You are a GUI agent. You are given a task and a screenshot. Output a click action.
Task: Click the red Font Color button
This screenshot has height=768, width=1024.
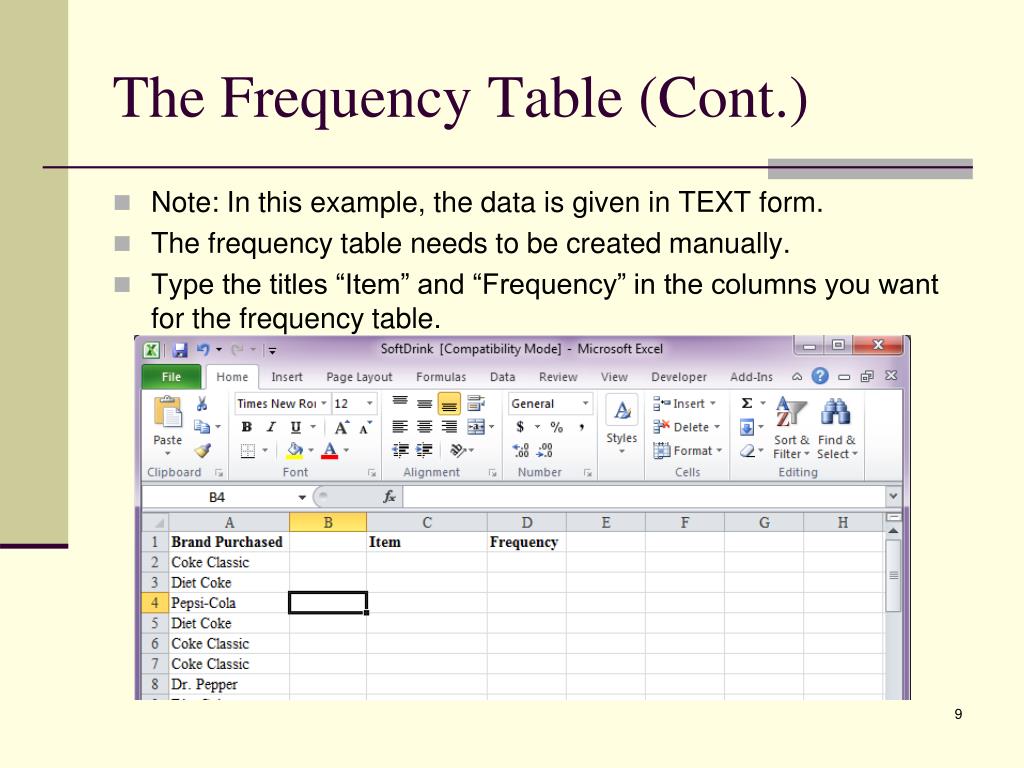point(330,451)
